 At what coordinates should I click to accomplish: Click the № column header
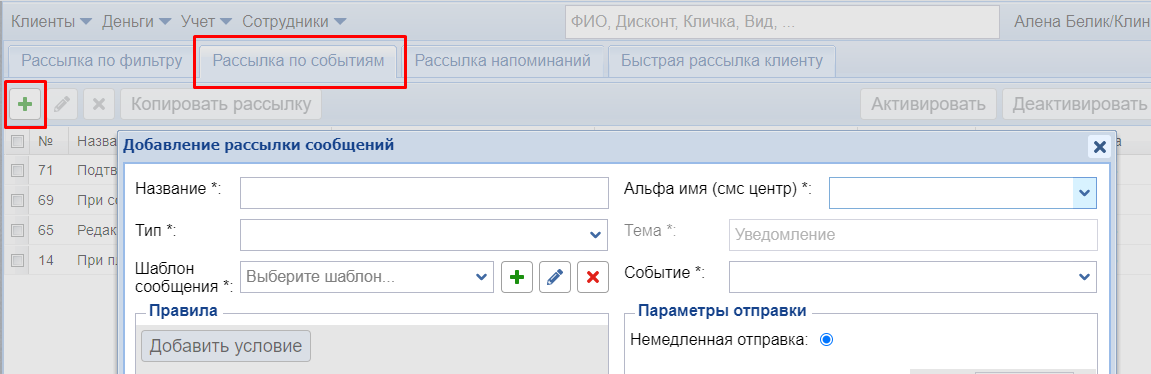(46, 141)
